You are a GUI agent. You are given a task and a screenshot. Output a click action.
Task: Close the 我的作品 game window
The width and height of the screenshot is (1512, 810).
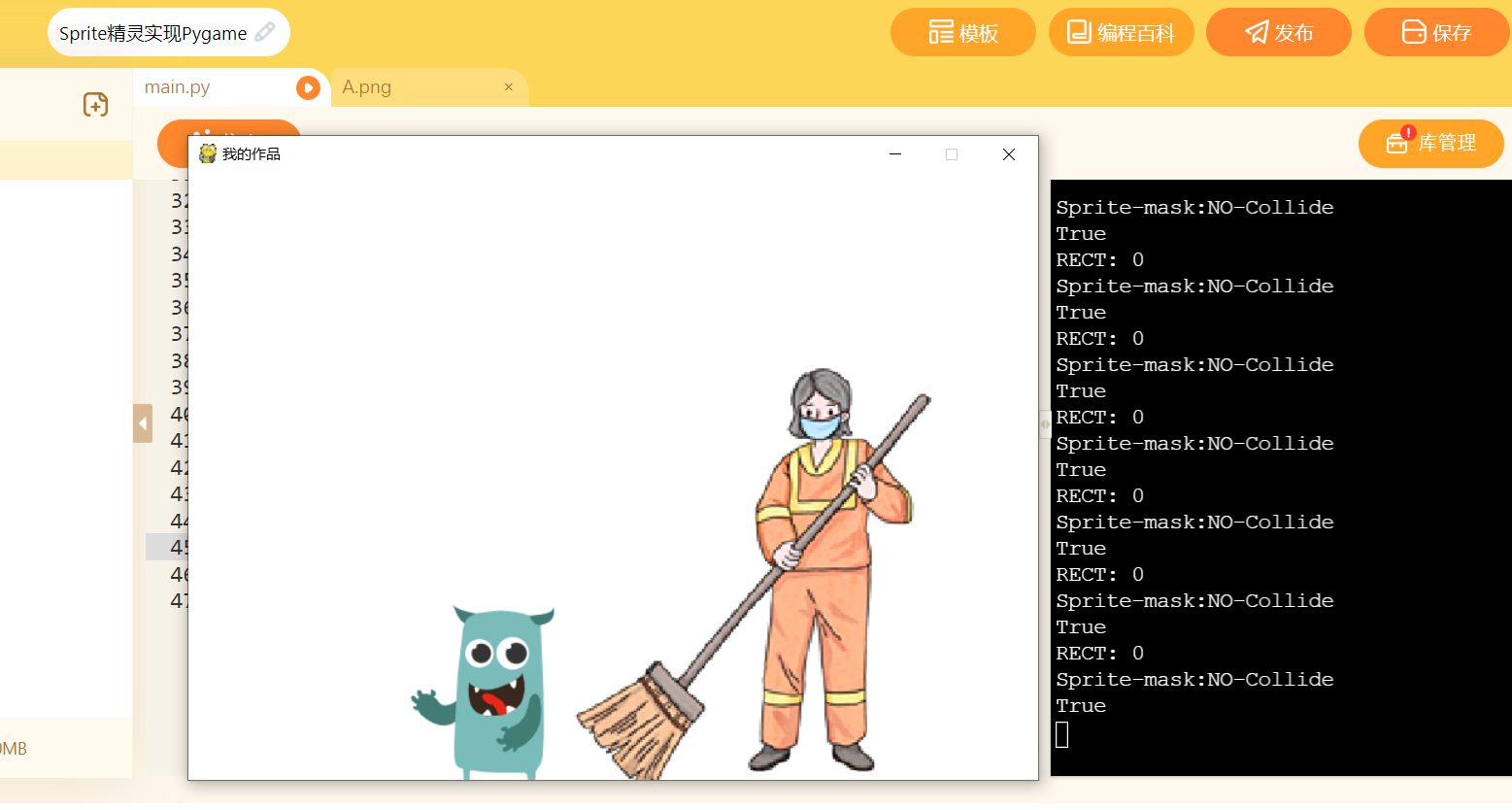[x=1009, y=154]
